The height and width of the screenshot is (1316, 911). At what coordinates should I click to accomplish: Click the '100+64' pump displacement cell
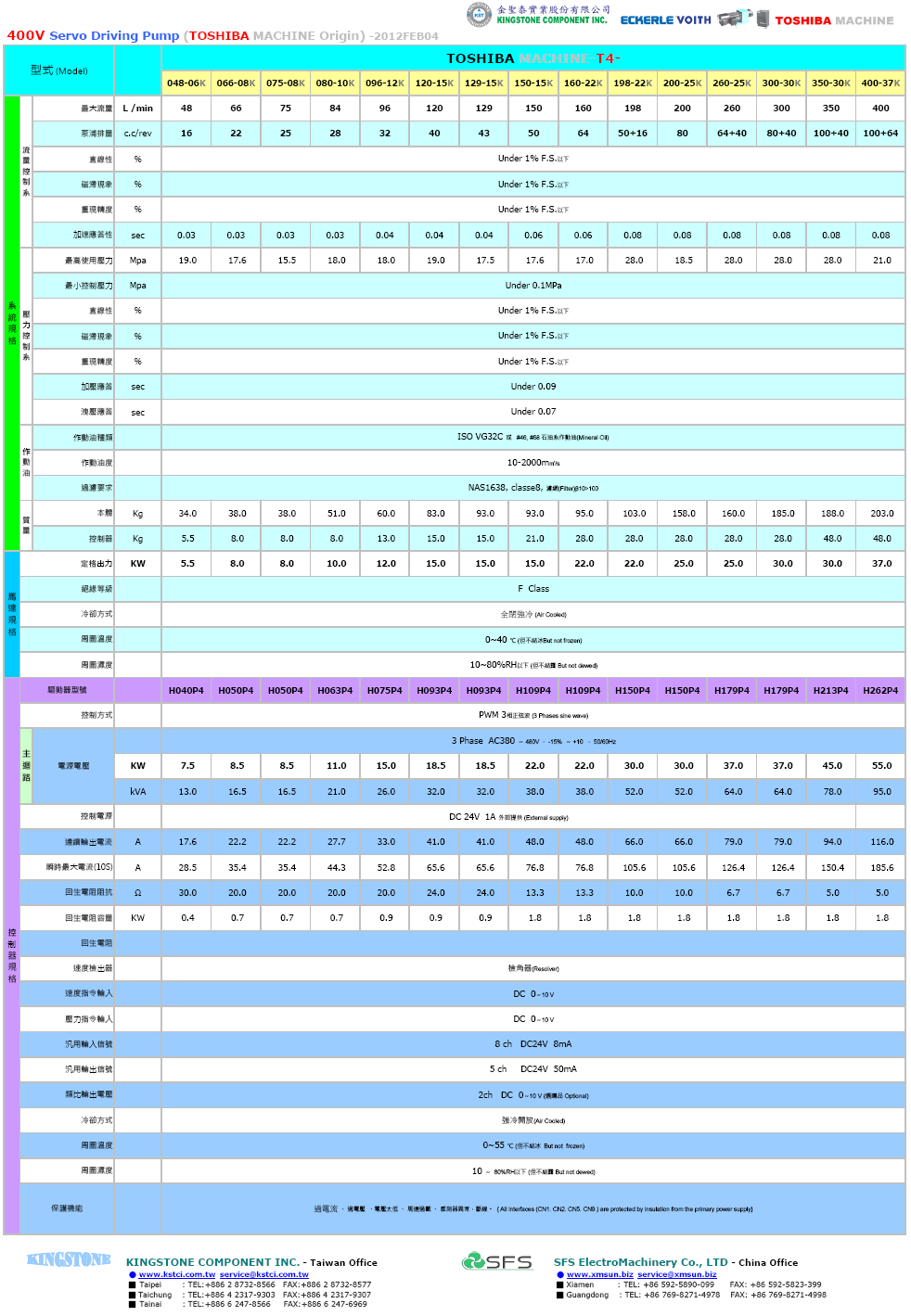tap(880, 134)
